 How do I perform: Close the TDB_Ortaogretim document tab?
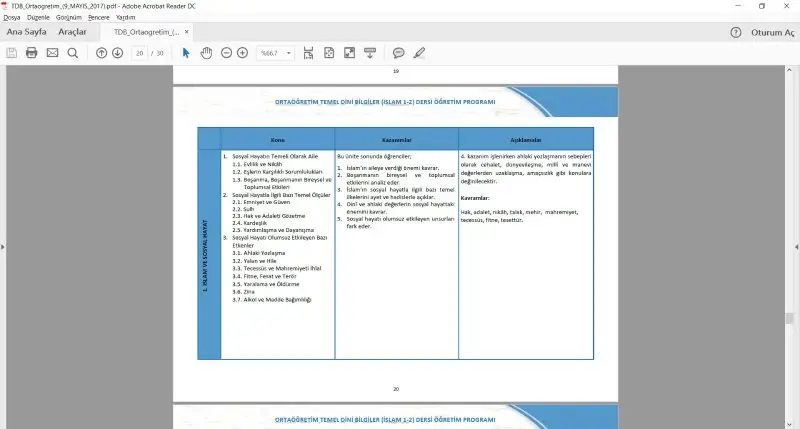(187, 32)
